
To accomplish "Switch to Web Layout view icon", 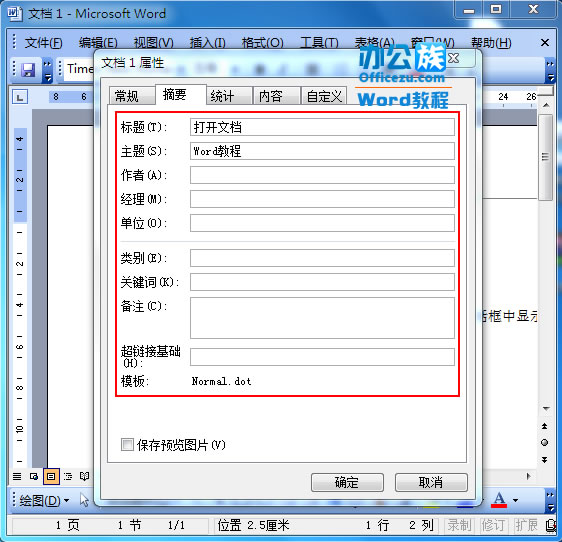I will click(34, 476).
